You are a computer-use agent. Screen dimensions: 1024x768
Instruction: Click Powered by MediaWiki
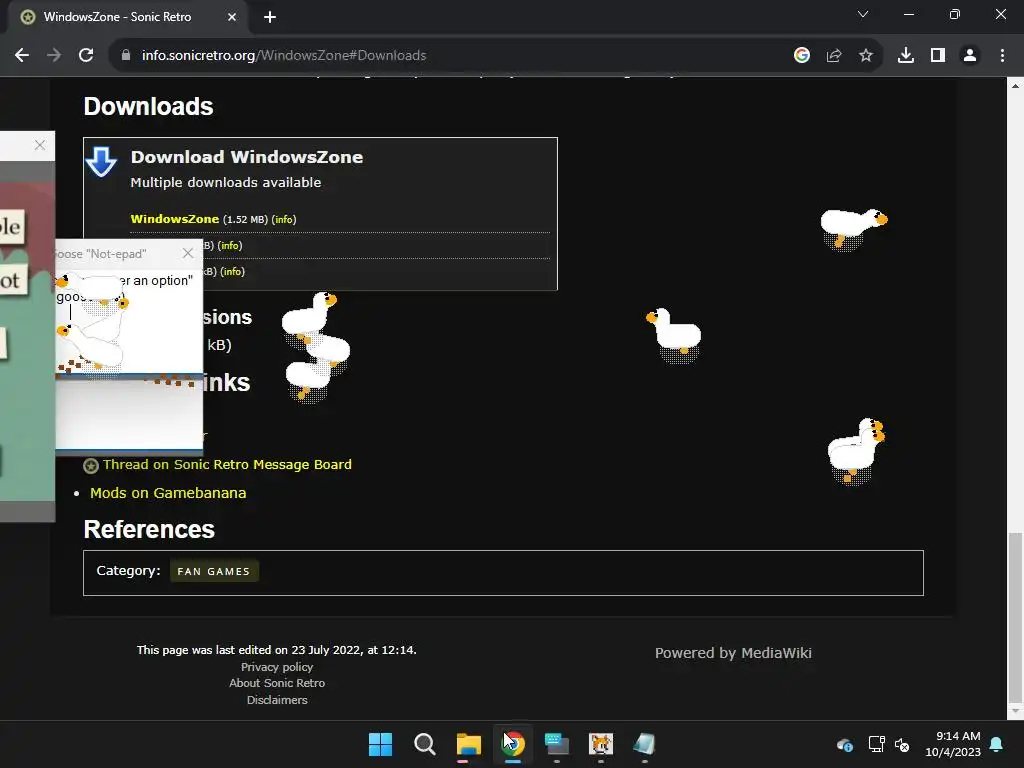pos(733,653)
